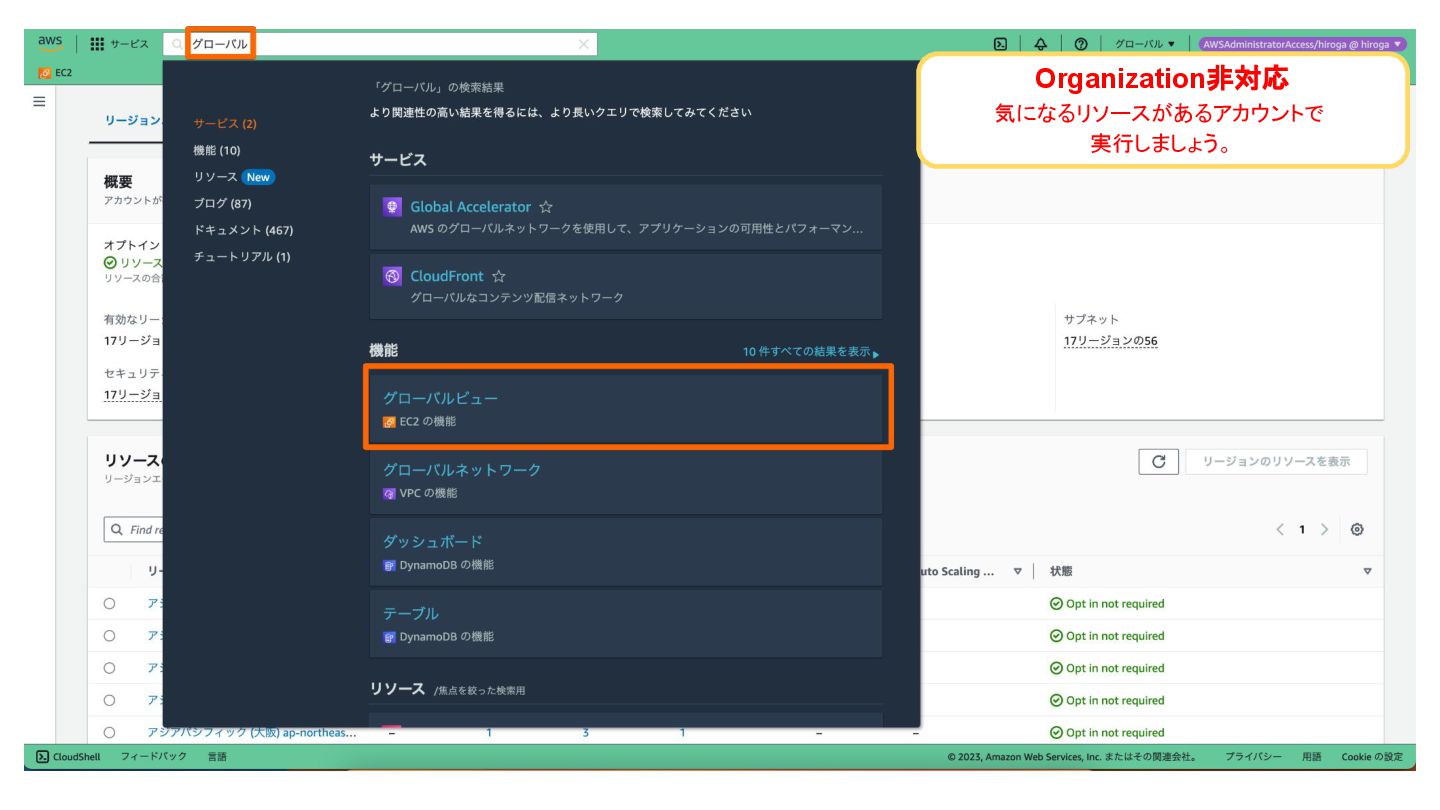Open 用語 footer link

pos(1311,757)
